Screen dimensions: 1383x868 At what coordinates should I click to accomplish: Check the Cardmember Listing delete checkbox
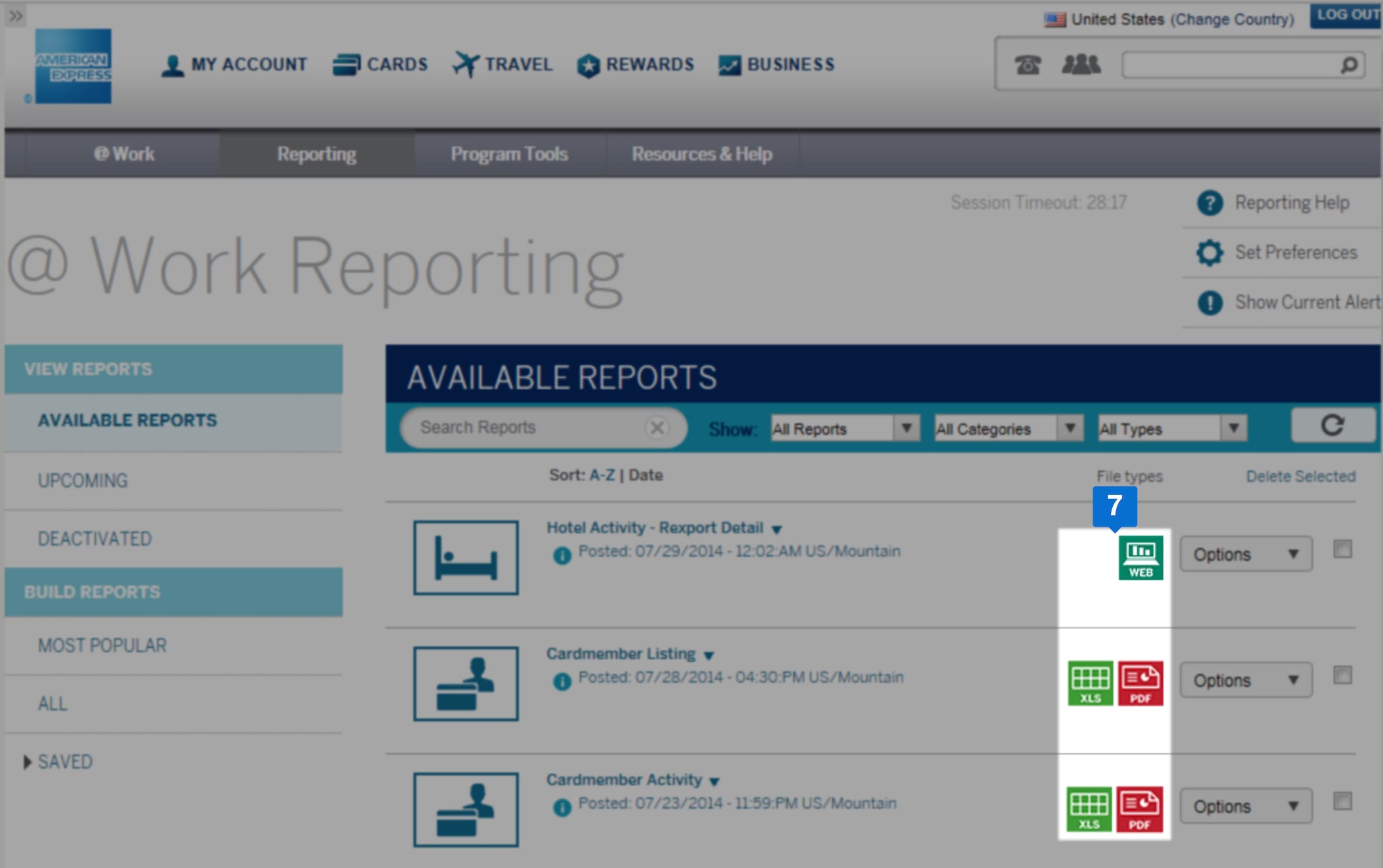click(x=1343, y=675)
